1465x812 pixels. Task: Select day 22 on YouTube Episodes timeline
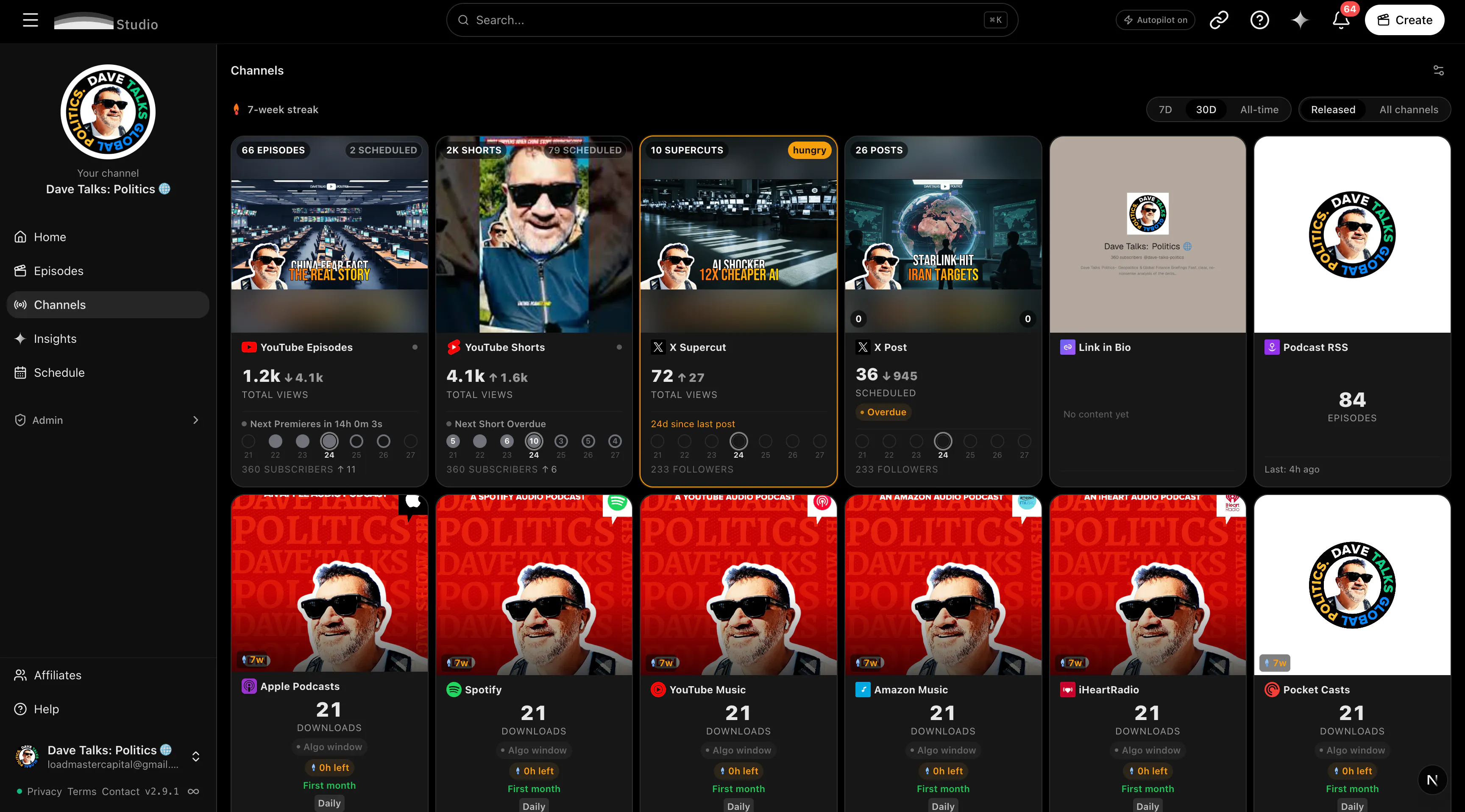[275, 441]
